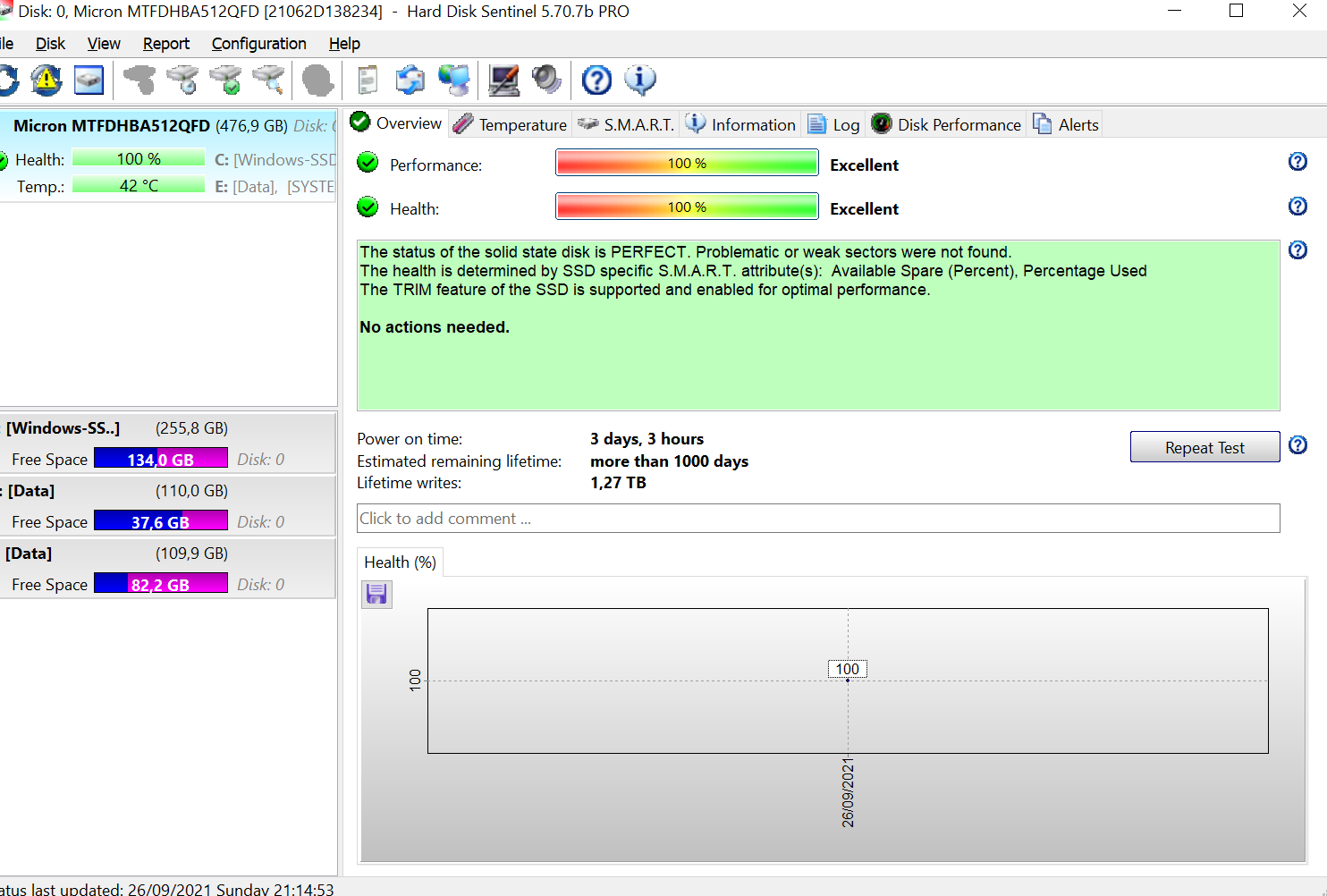Switch to the Alerts tab

coord(1066,124)
